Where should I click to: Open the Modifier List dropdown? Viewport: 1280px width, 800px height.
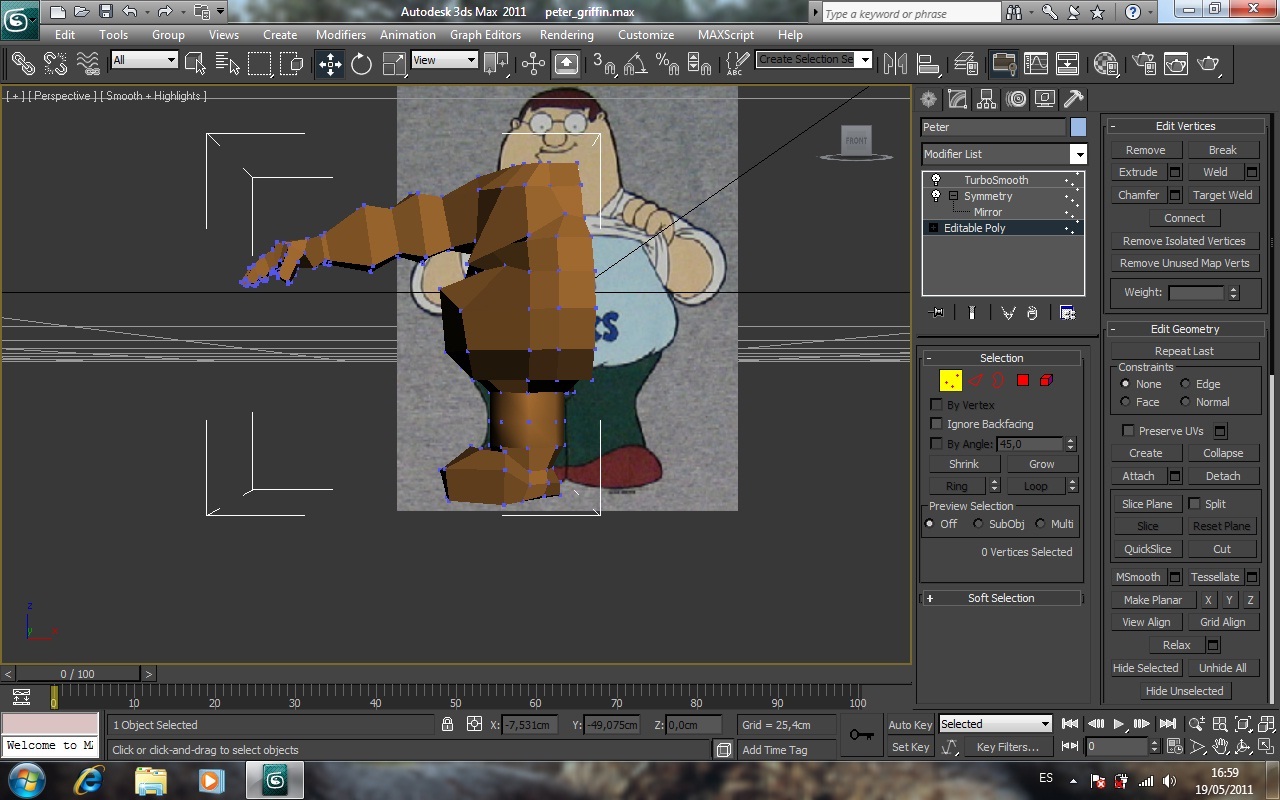[1078, 154]
